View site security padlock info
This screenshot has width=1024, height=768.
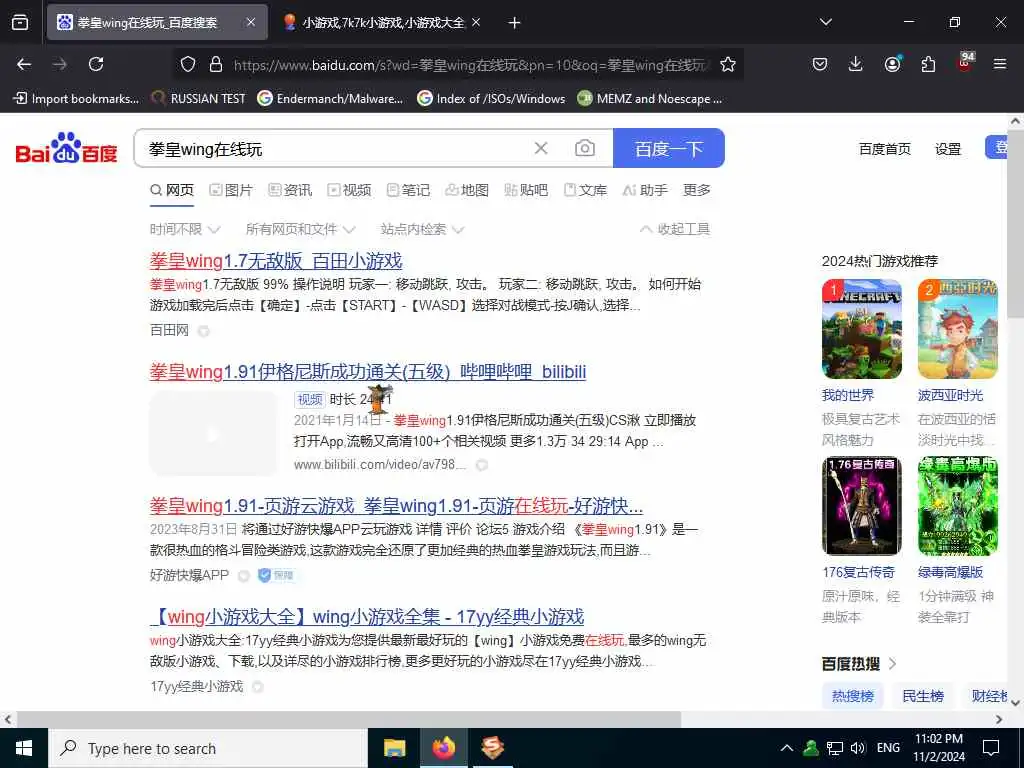tap(216, 64)
